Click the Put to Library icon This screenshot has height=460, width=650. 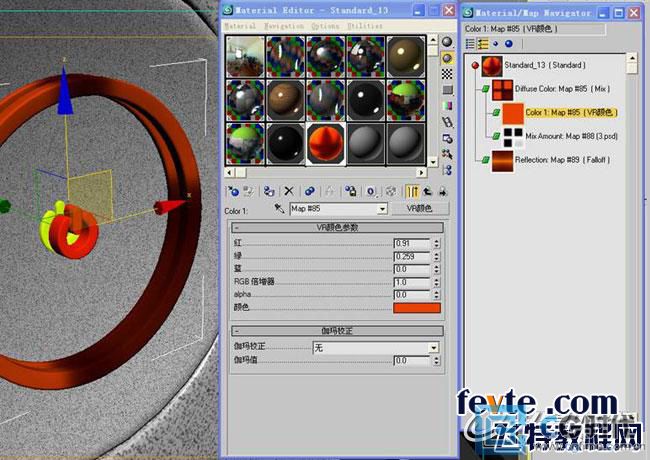click(x=350, y=191)
